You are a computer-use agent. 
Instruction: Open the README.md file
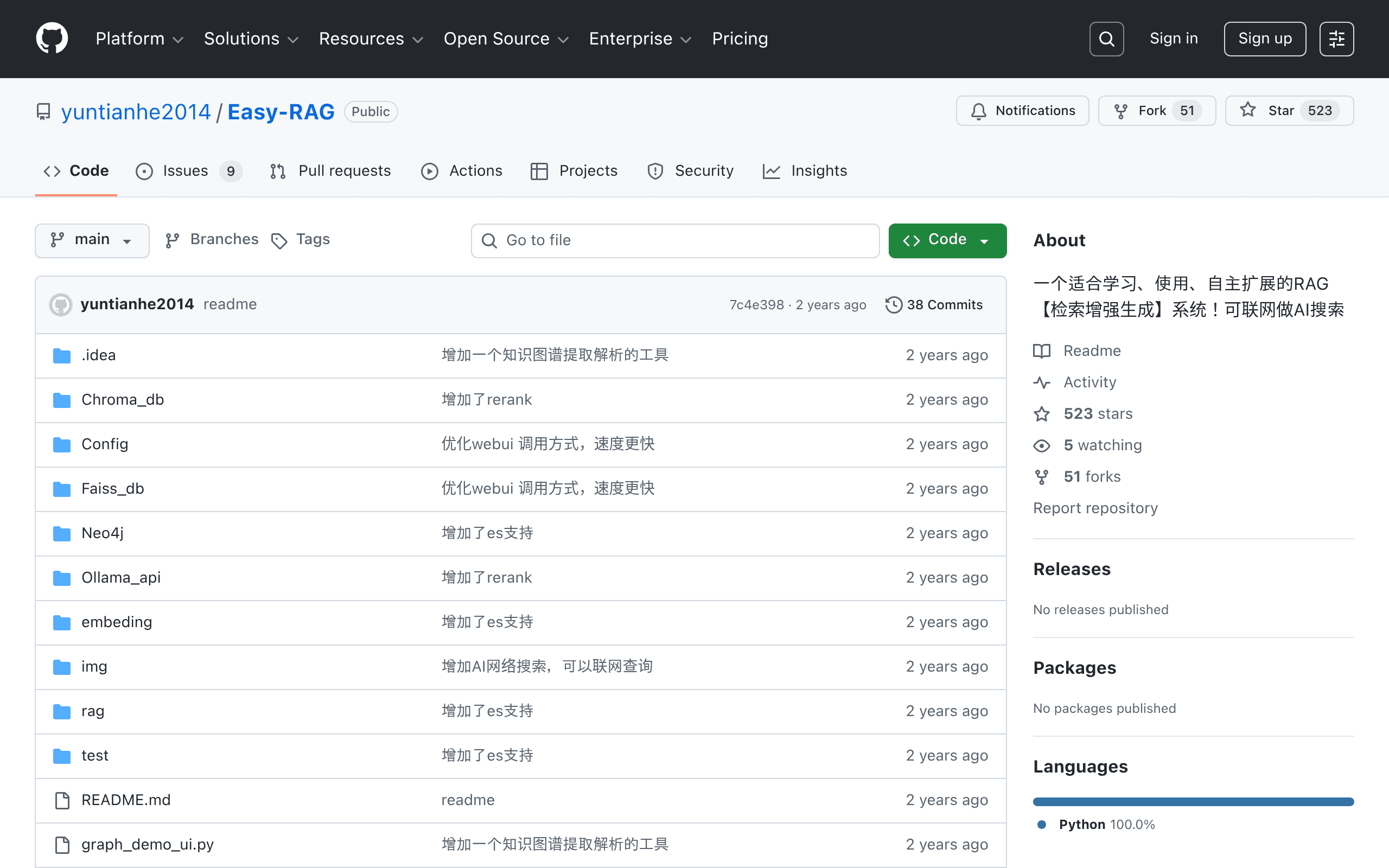click(126, 800)
